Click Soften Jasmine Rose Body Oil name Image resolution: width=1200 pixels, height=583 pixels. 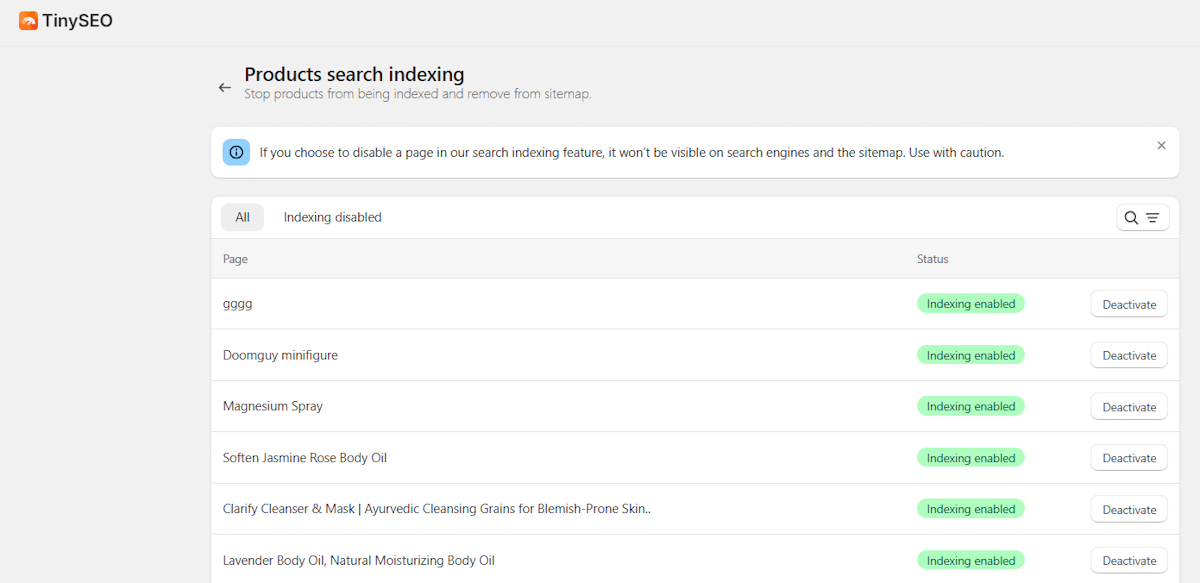coord(305,457)
